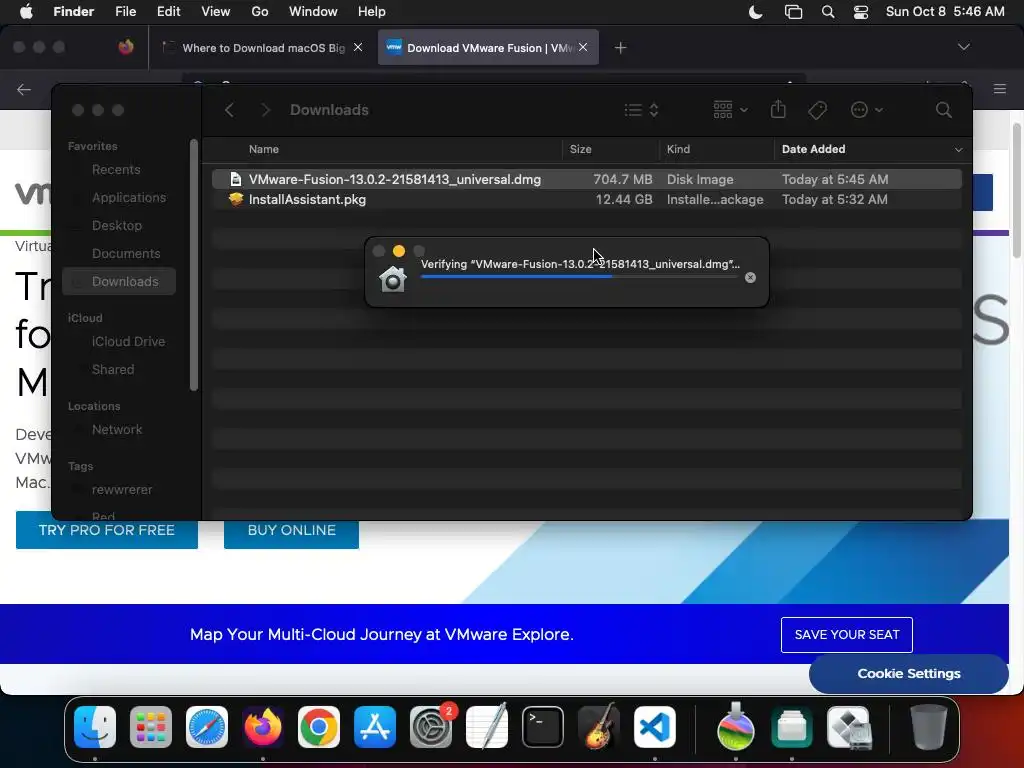Click the BUY ONLINE button

[x=291, y=530]
